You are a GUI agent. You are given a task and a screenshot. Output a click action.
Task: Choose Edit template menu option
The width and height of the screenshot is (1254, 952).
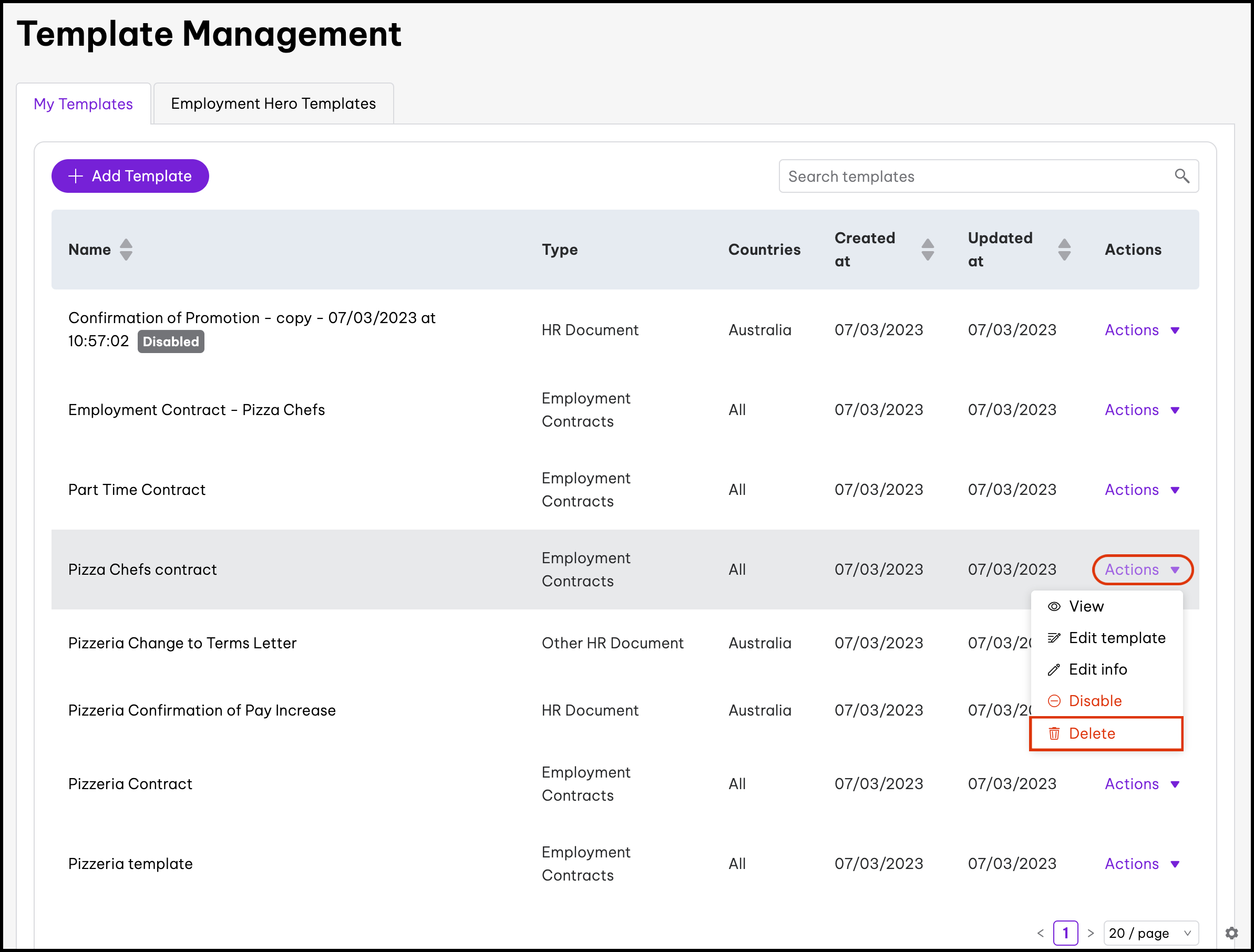(1116, 638)
